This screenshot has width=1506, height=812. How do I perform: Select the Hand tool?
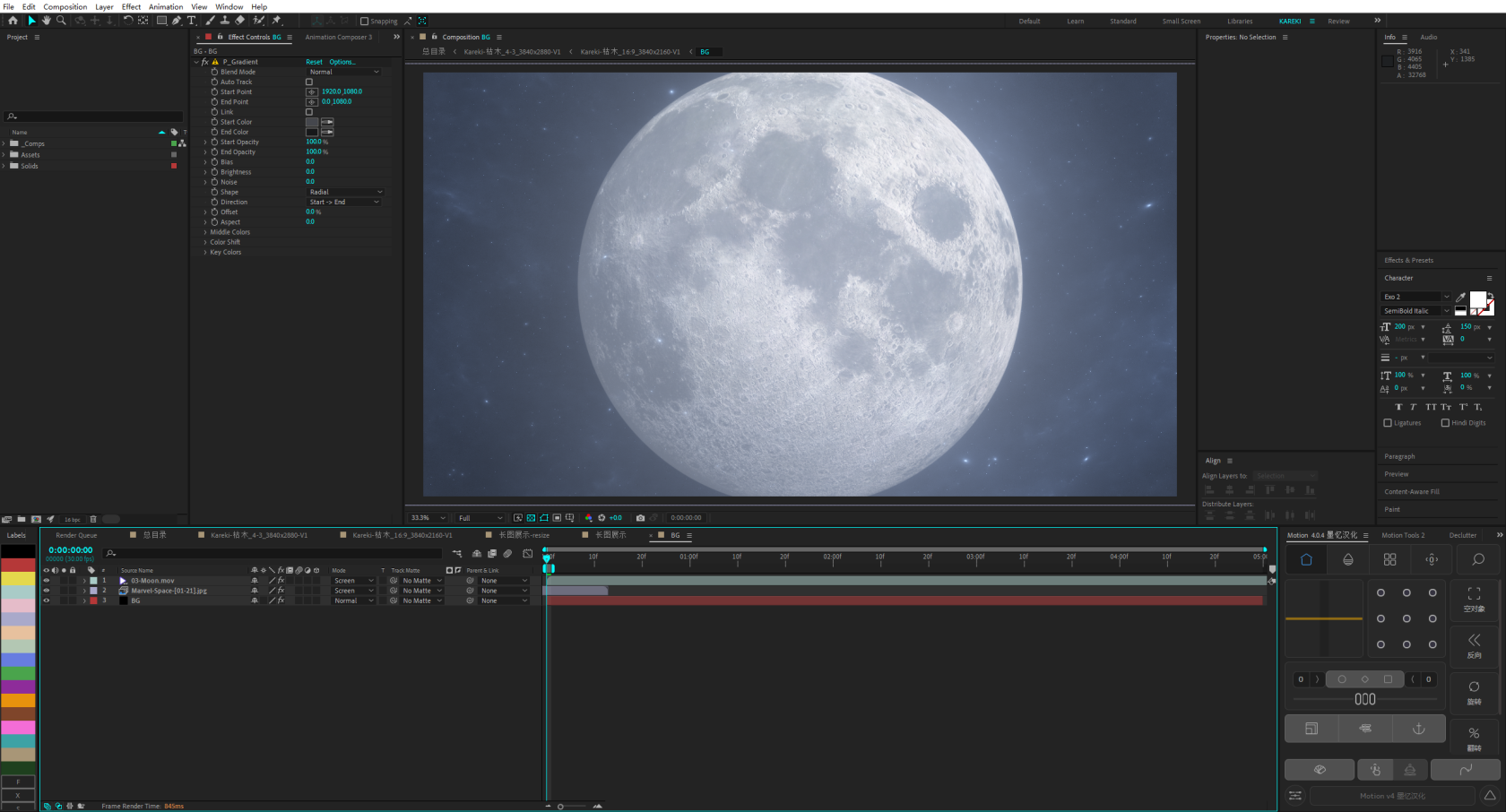tap(46, 21)
